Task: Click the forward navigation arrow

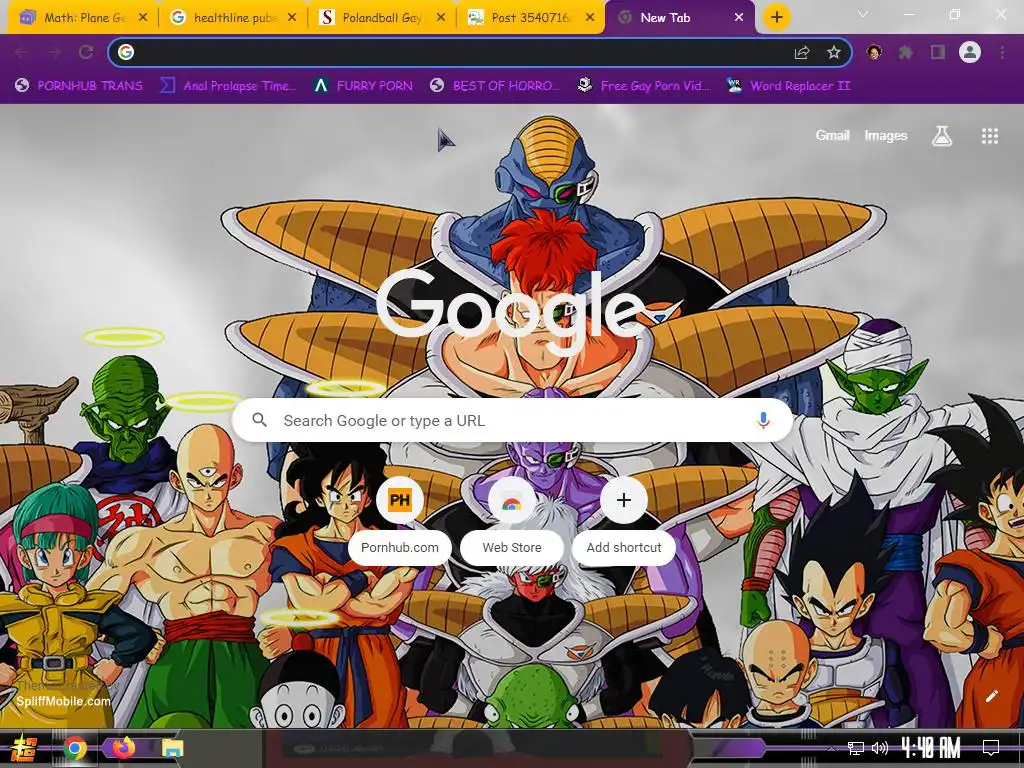Action: click(54, 52)
